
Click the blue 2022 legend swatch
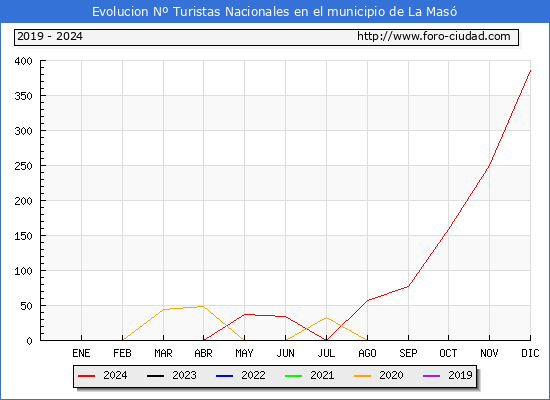pyautogui.click(x=224, y=376)
